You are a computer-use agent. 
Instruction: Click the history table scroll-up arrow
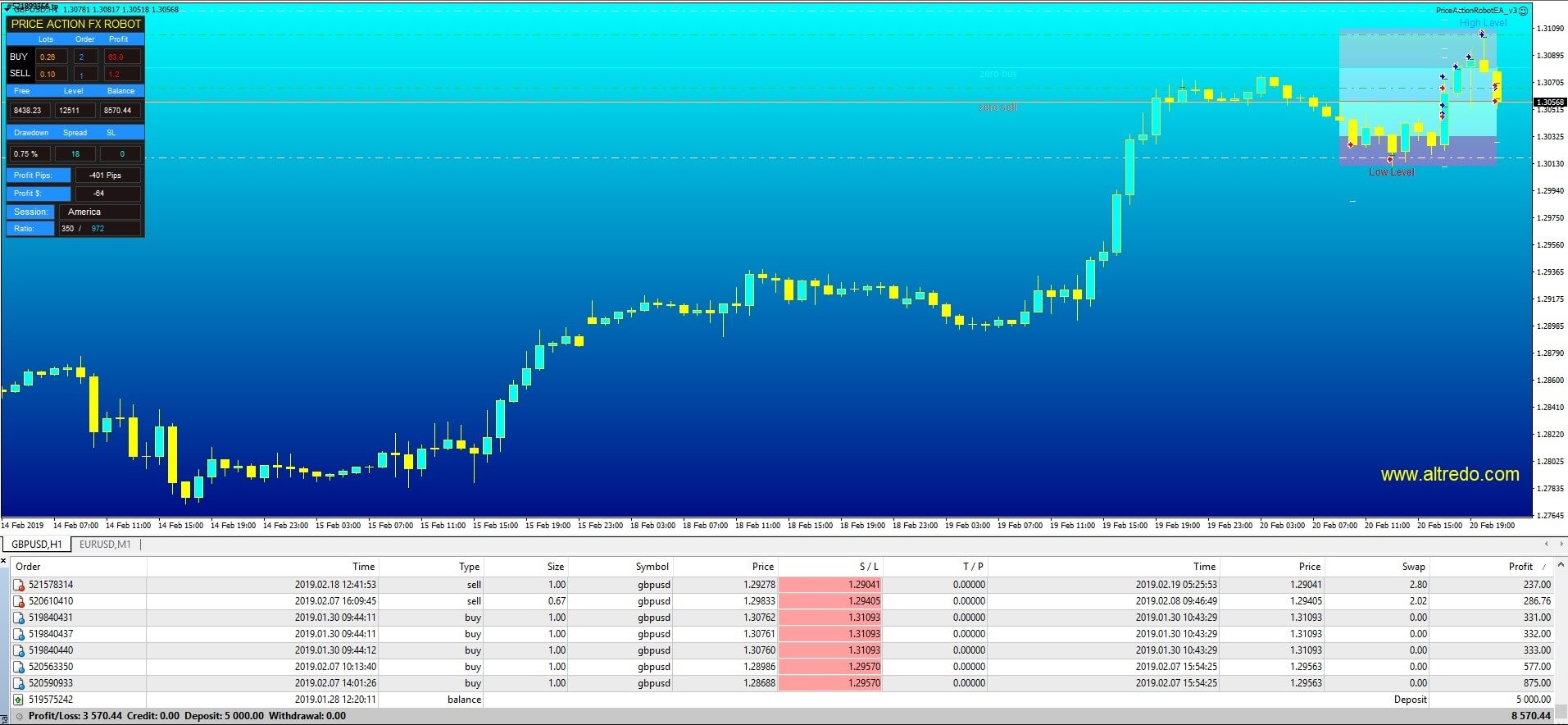point(1561,566)
